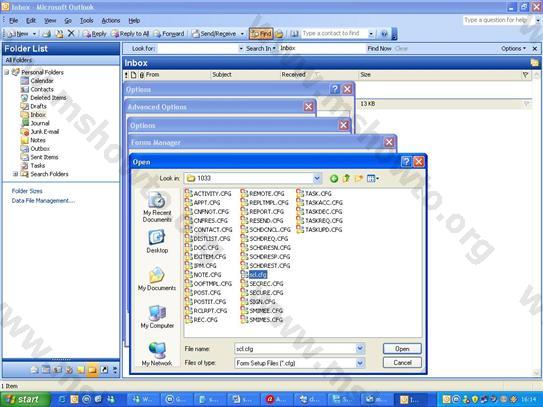The width and height of the screenshot is (543, 407).
Task: Click the Send/Receive toolbar button
Action: pos(214,34)
